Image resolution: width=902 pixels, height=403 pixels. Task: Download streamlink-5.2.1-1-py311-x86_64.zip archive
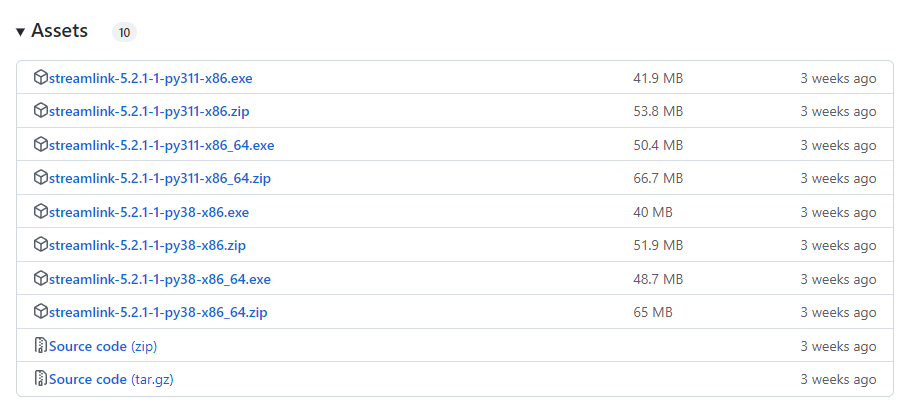pos(160,178)
